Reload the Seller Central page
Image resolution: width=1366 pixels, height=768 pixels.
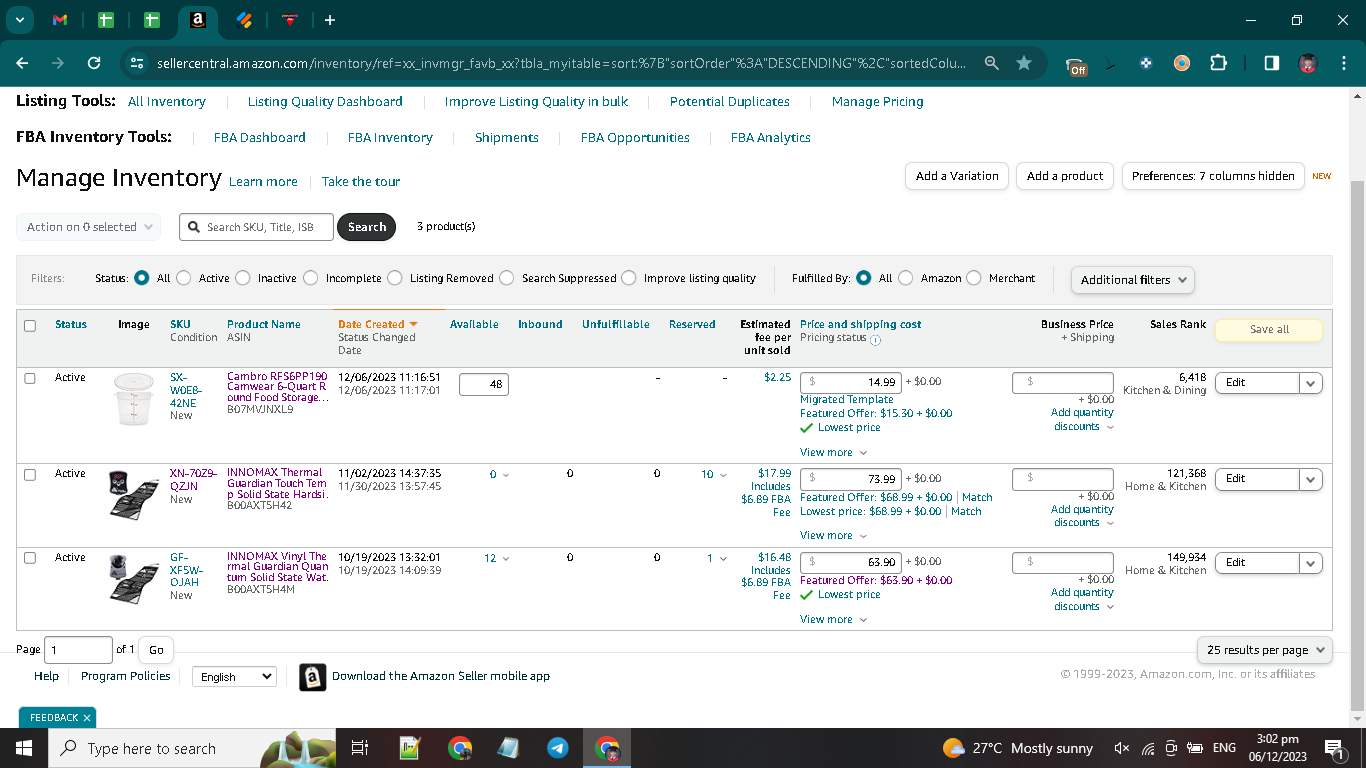click(94, 63)
